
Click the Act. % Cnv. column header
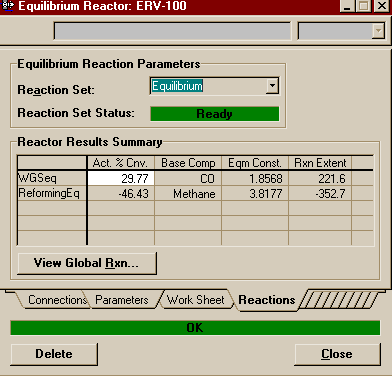click(121, 163)
